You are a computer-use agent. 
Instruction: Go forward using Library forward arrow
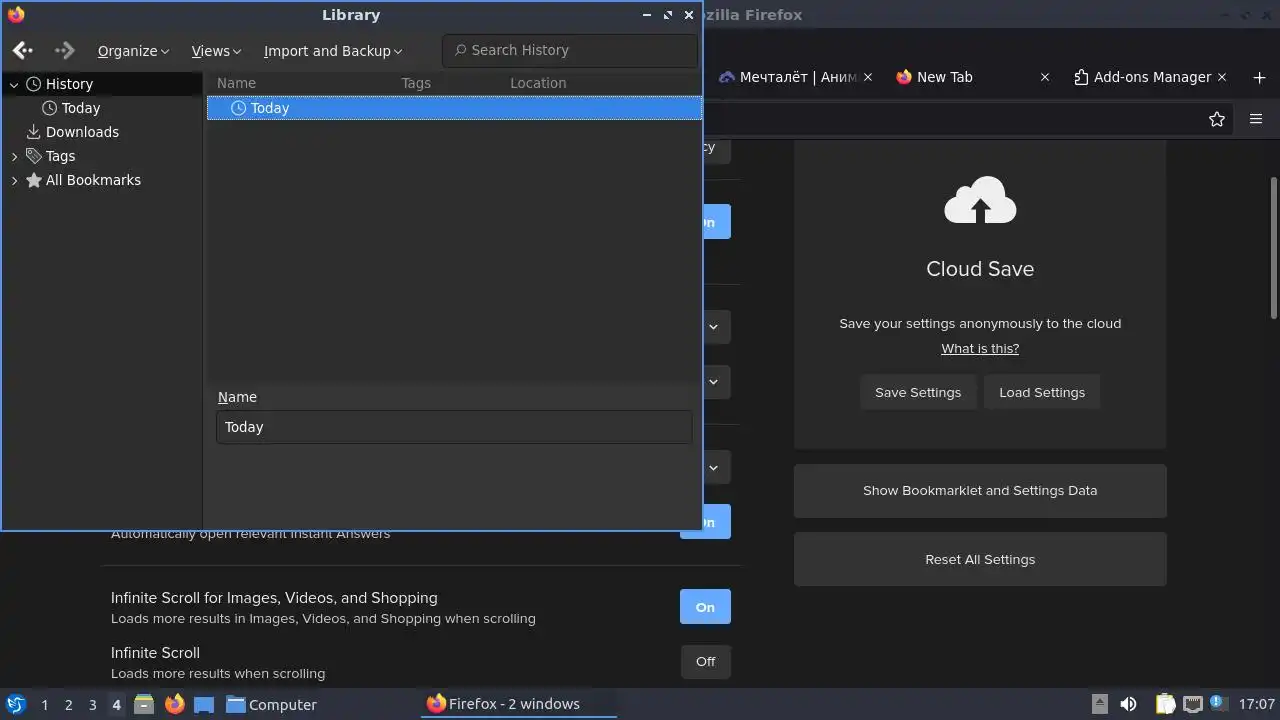(x=65, y=50)
